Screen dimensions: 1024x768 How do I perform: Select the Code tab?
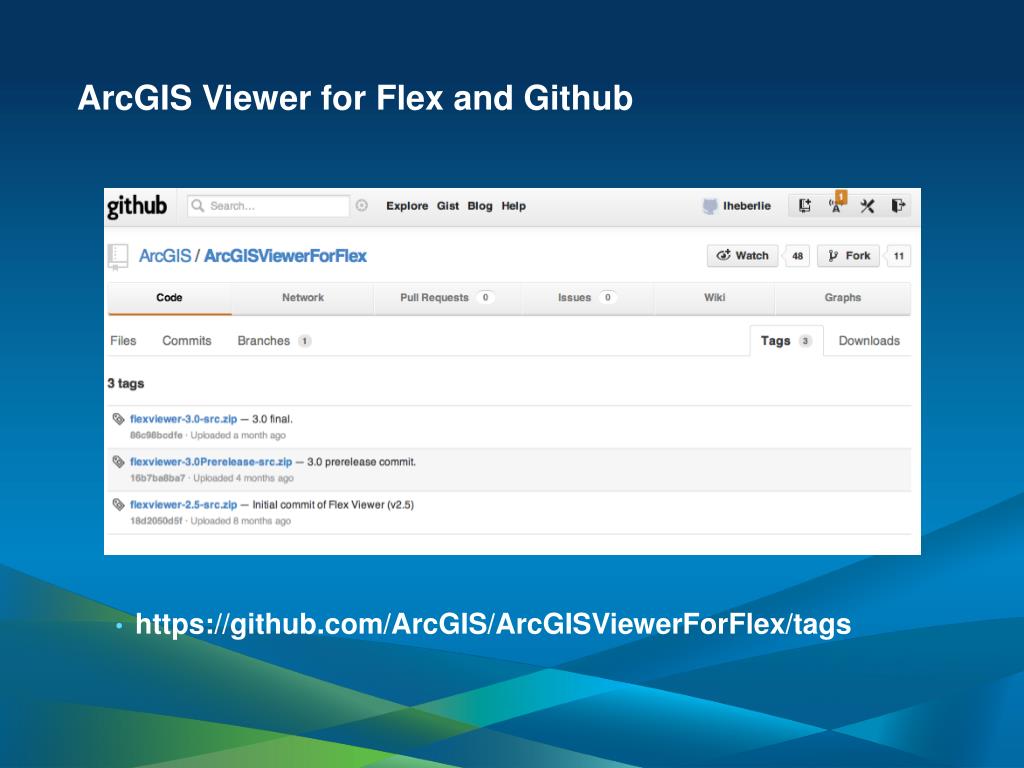169,298
